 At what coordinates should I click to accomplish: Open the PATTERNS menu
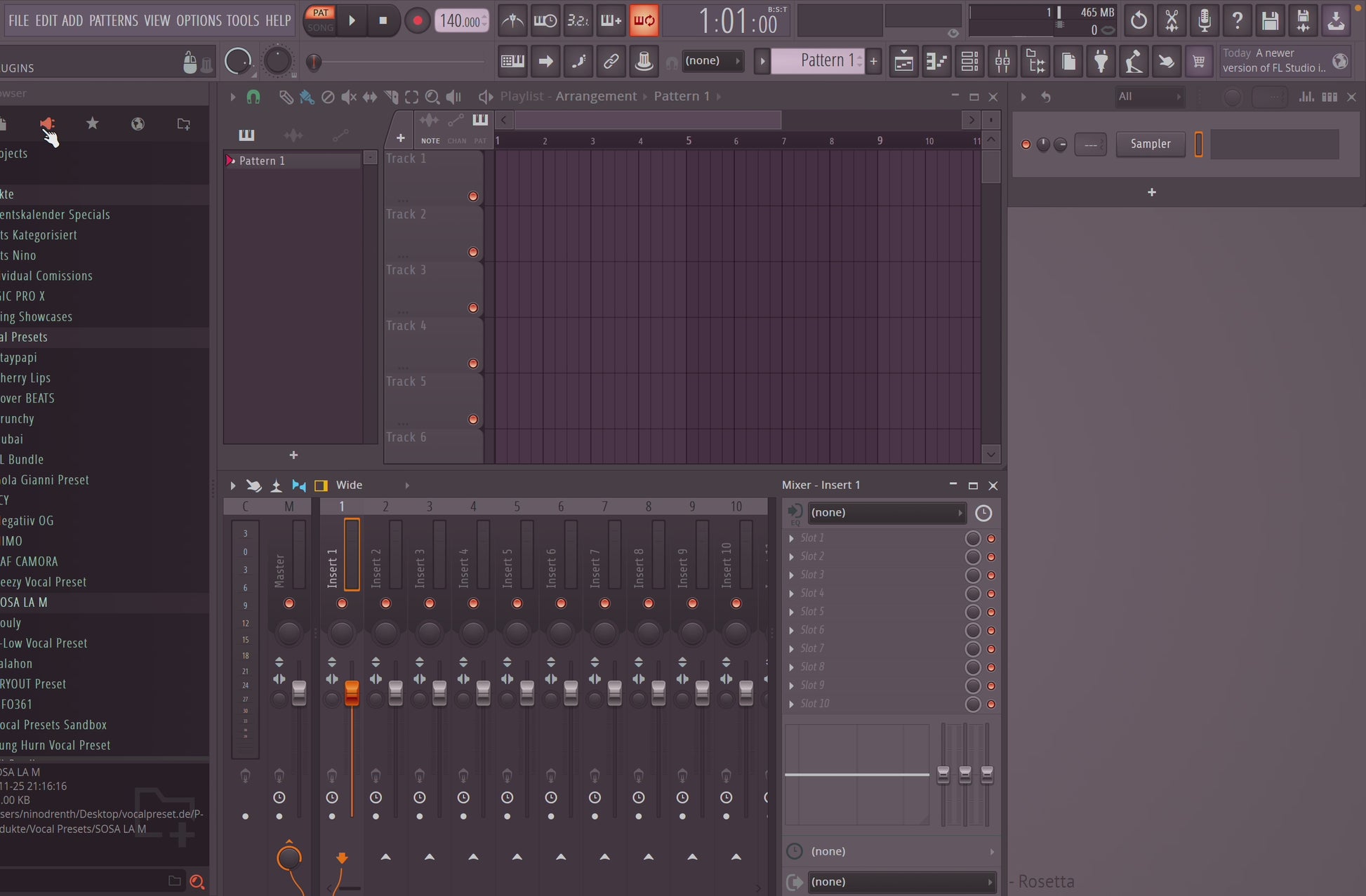[x=113, y=20]
